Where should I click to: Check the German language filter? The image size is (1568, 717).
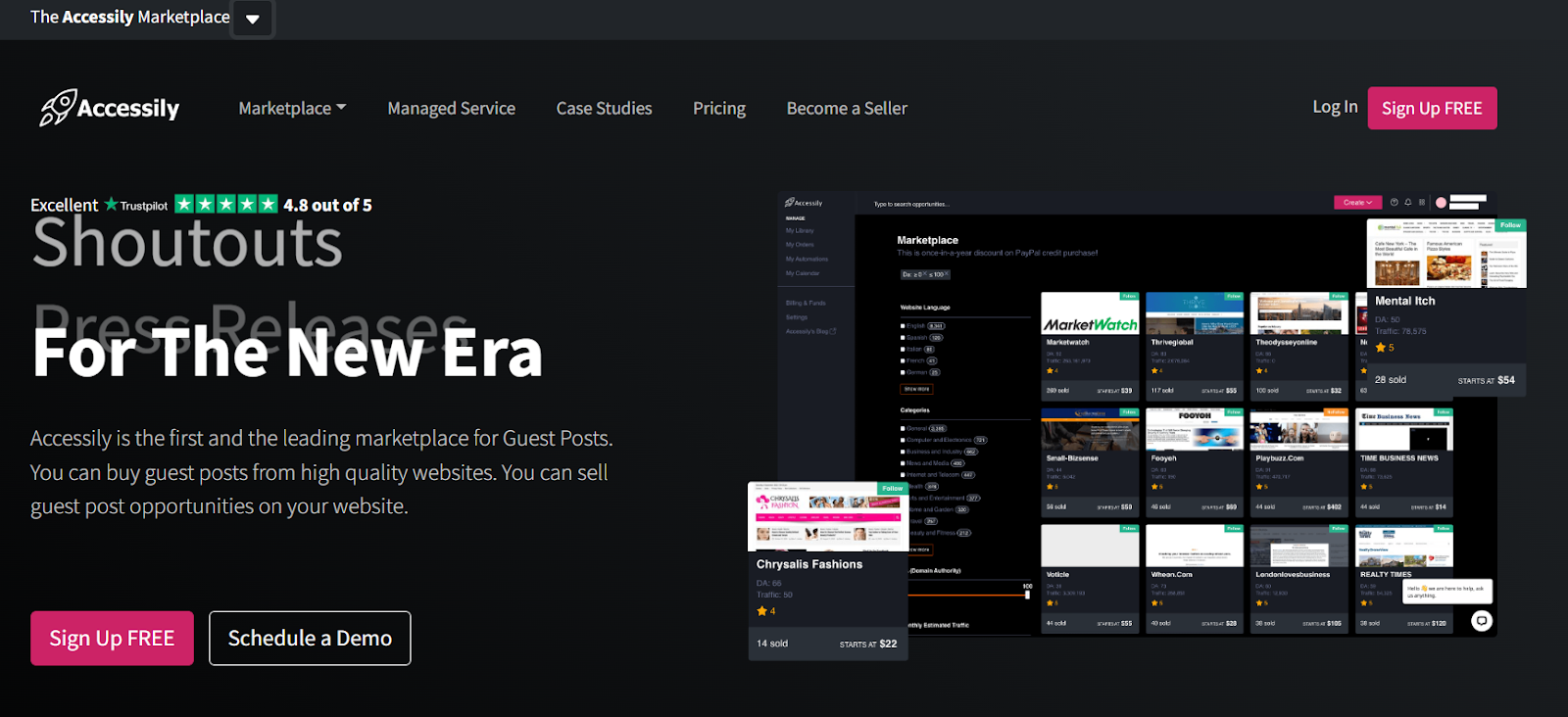(904, 373)
